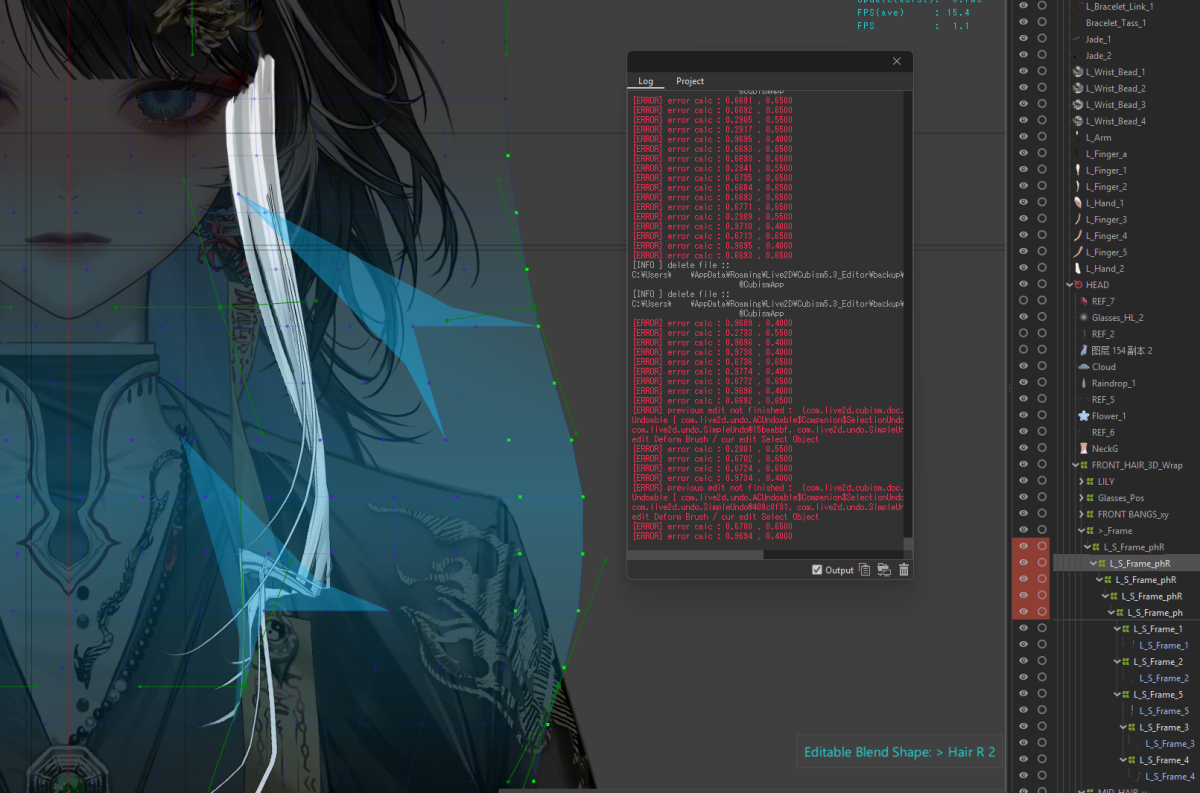Collapse the HEAD group
This screenshot has width=1200, height=793.
pos(1069,285)
